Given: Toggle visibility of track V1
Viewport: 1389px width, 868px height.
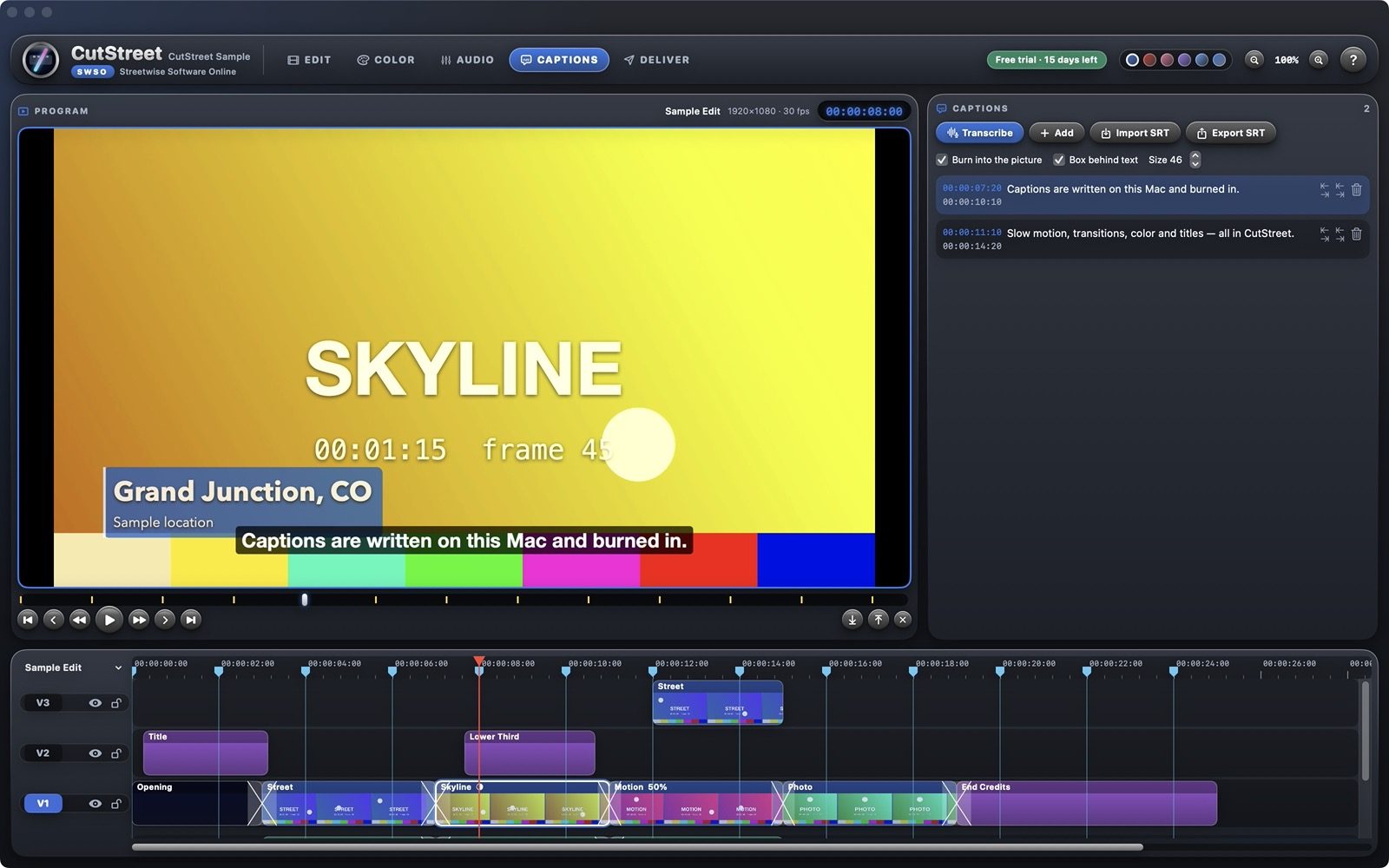Looking at the screenshot, I should click(95, 804).
